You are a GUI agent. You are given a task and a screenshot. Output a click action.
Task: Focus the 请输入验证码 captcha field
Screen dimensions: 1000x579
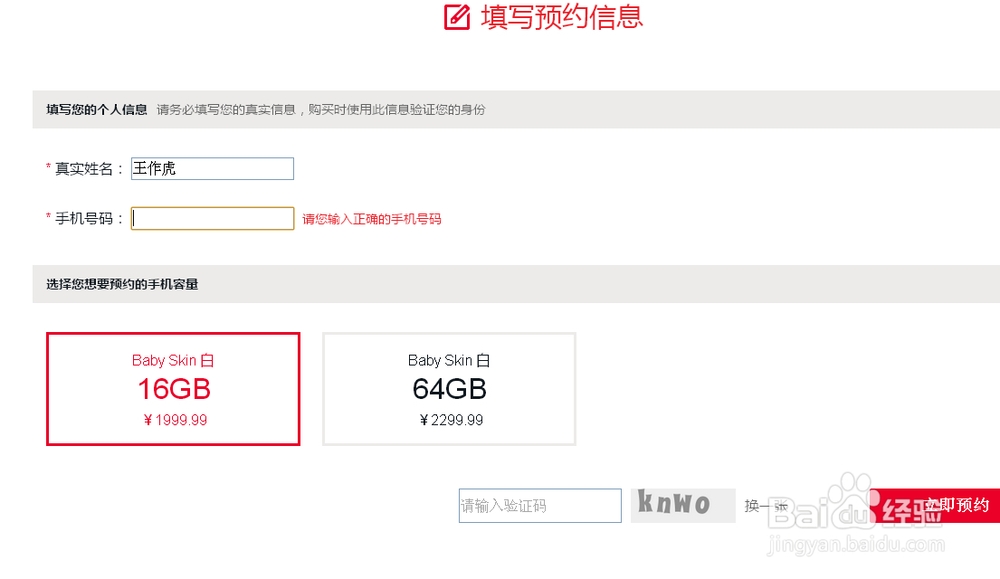(x=539, y=505)
